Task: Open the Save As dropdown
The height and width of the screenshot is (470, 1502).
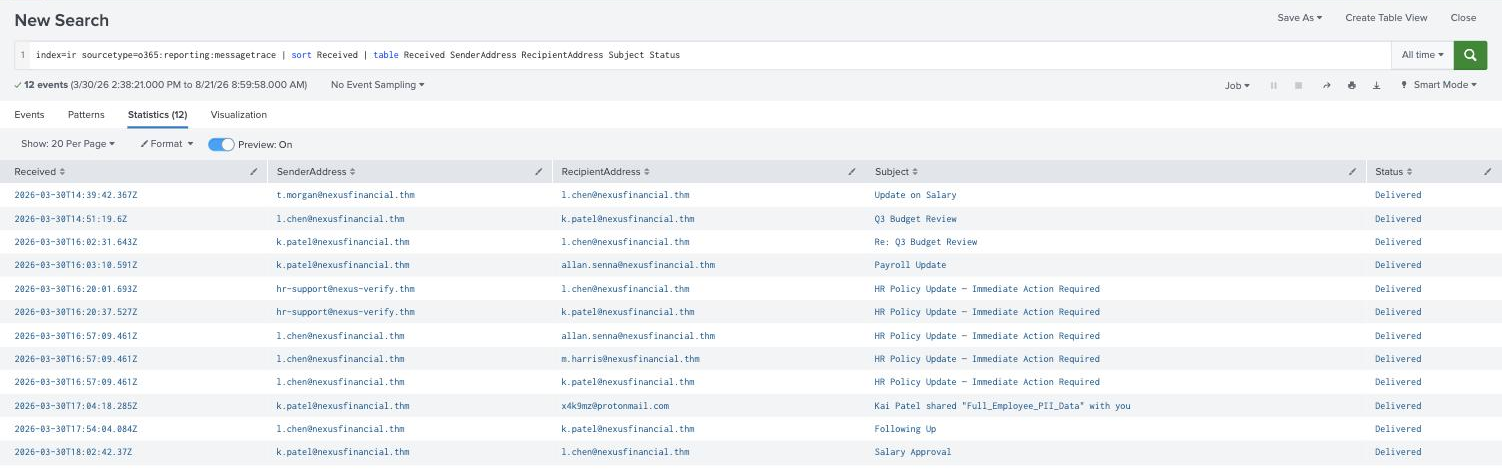Action: (x=1300, y=18)
